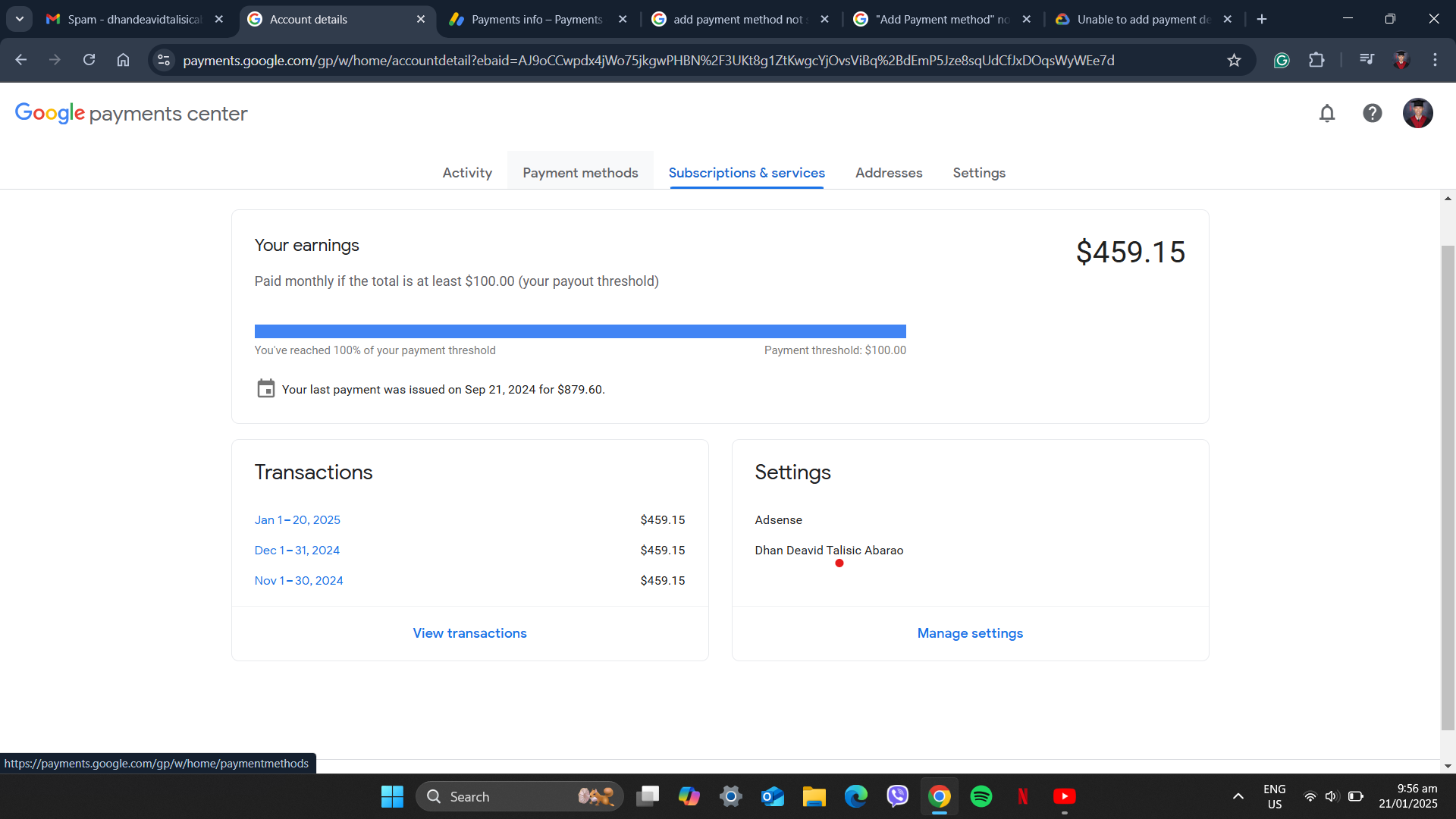This screenshot has width=1456, height=819.
Task: Open the notifications bell icon
Action: coord(1326,114)
